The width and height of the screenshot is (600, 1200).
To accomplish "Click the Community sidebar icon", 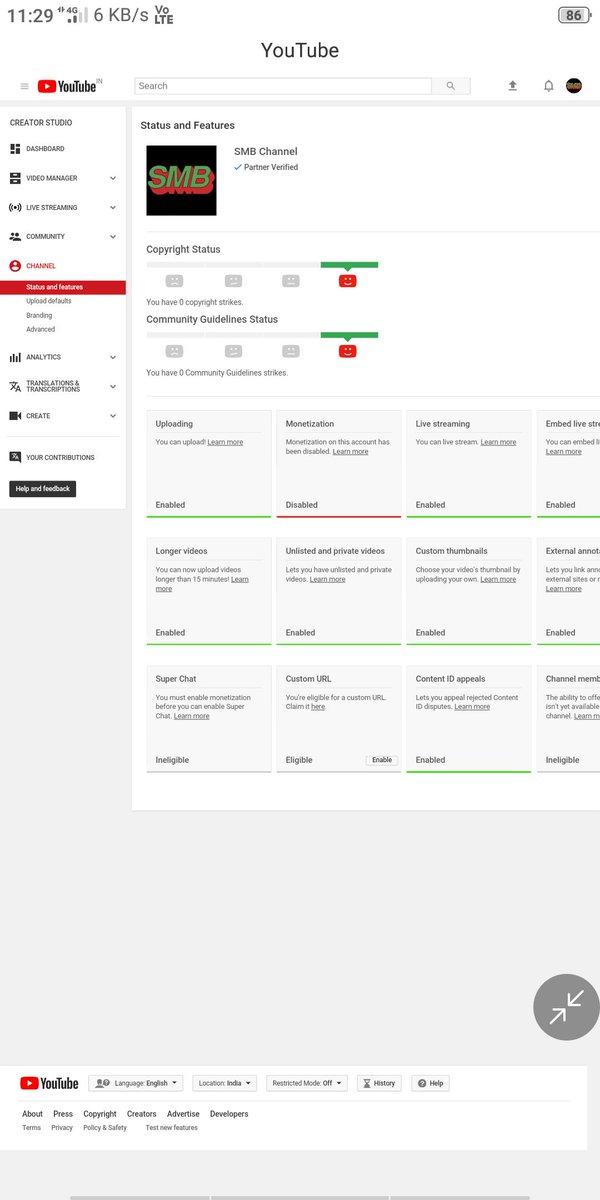I will click(15, 237).
